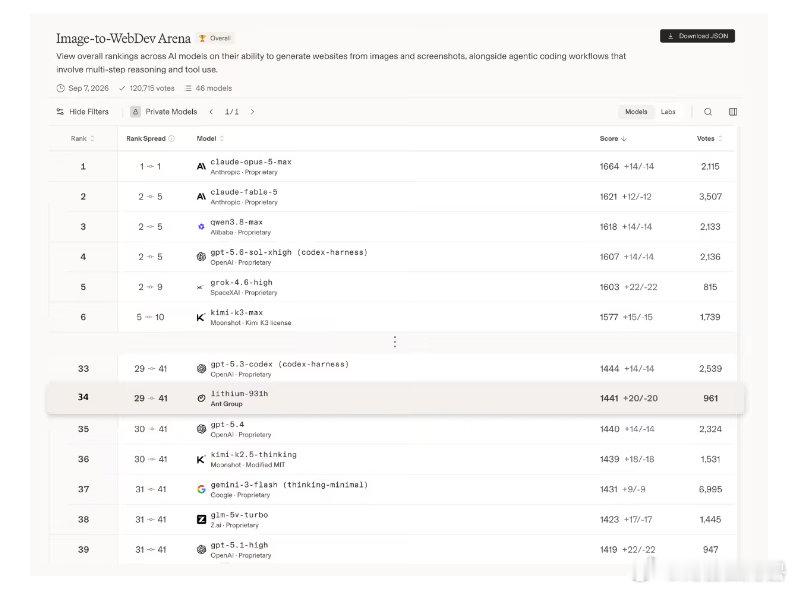
Task: Toggle the column layout icon
Action: pos(733,112)
